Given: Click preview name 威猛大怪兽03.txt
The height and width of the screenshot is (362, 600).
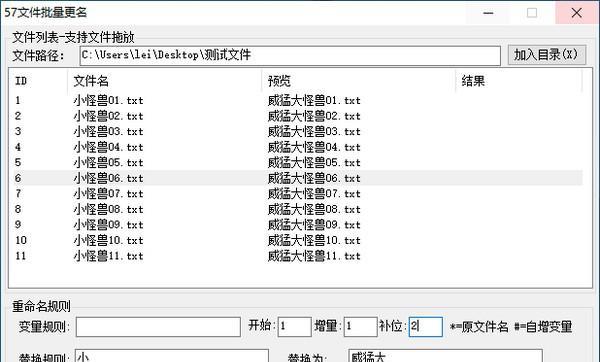Looking at the screenshot, I should pos(314,132).
